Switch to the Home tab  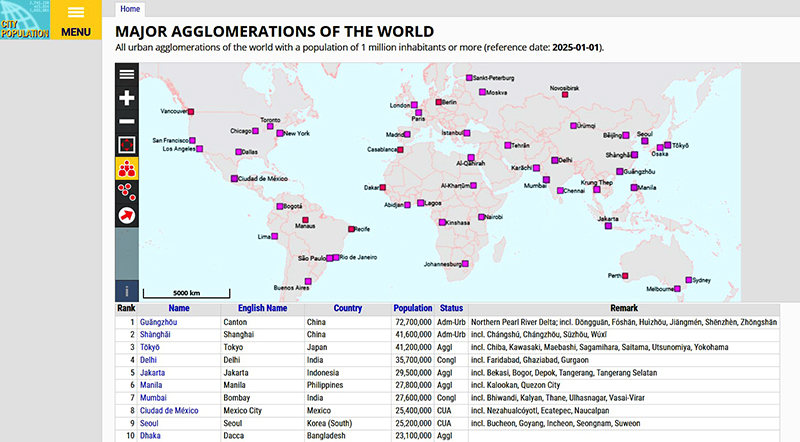(x=130, y=8)
